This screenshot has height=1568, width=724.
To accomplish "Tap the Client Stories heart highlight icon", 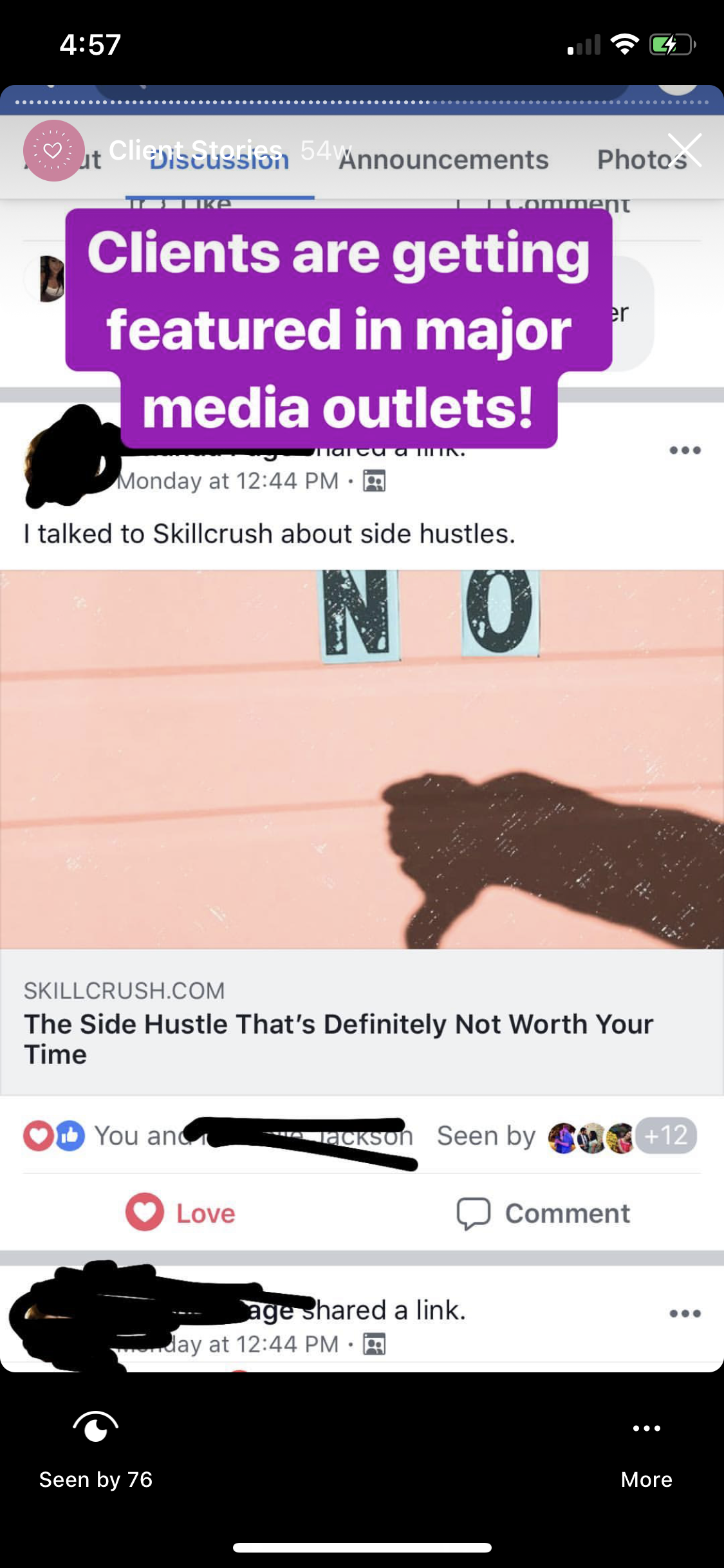I will click(x=54, y=151).
